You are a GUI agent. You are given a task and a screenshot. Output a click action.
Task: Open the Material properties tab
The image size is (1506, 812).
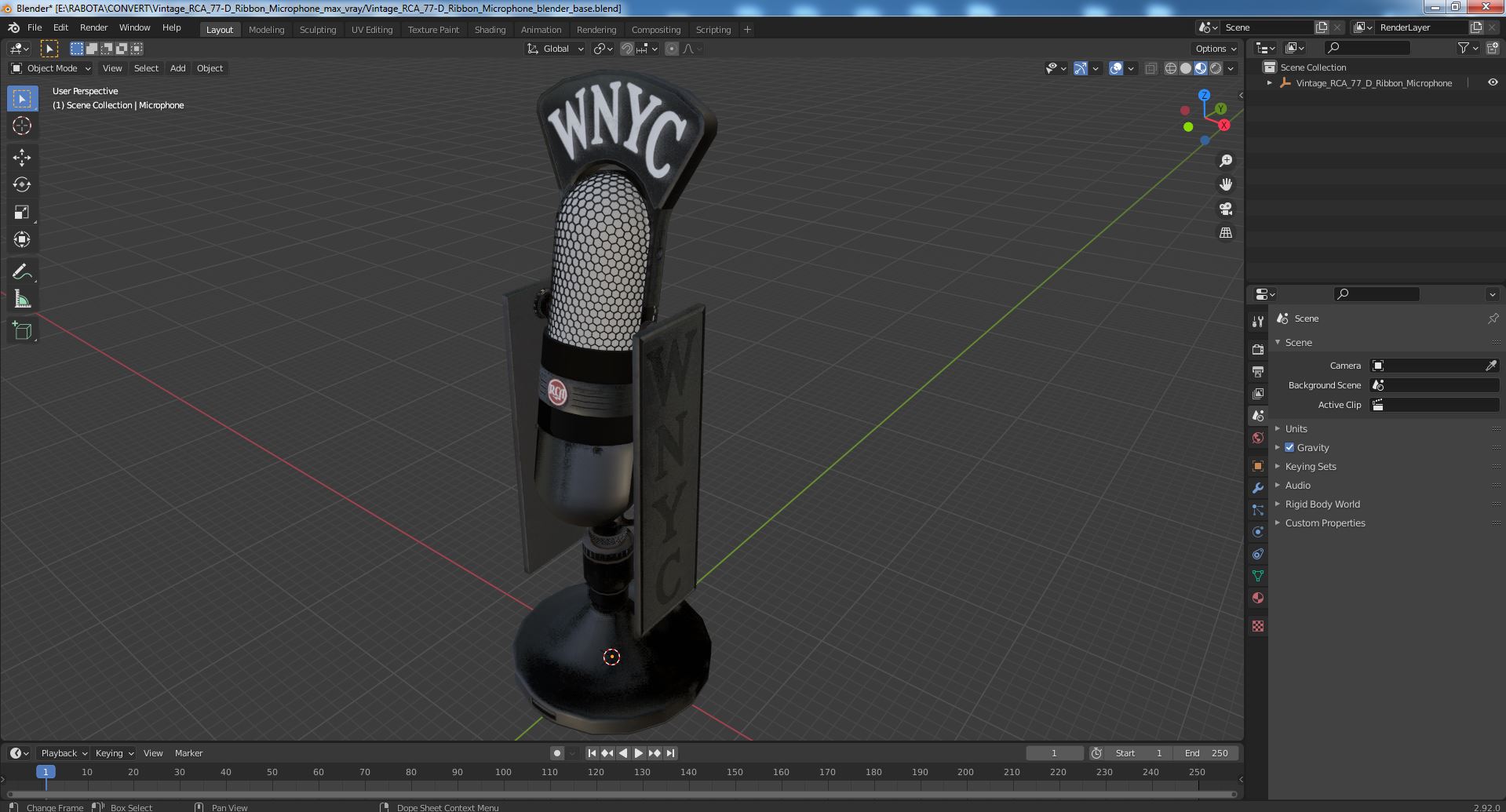click(1258, 598)
